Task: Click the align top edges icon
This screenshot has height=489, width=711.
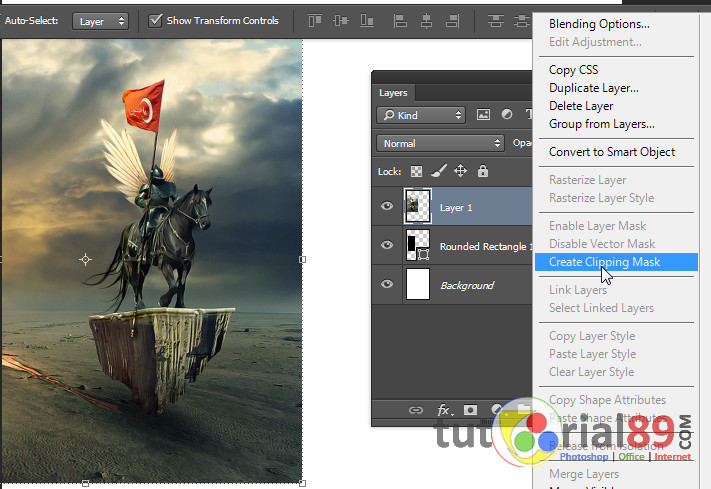Action: tap(315, 21)
